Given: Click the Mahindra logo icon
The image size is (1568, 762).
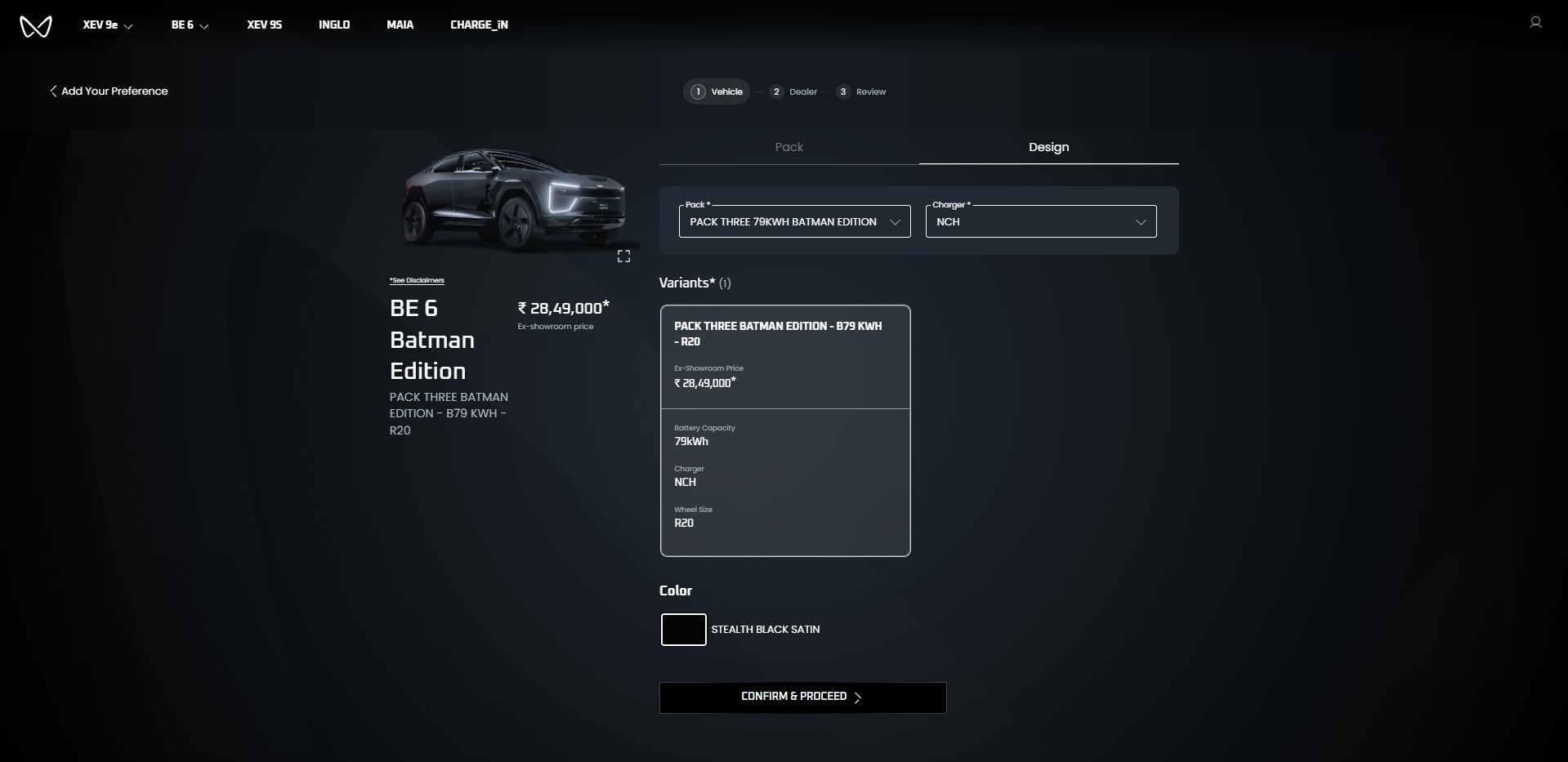Looking at the screenshot, I should pyautogui.click(x=35, y=26).
